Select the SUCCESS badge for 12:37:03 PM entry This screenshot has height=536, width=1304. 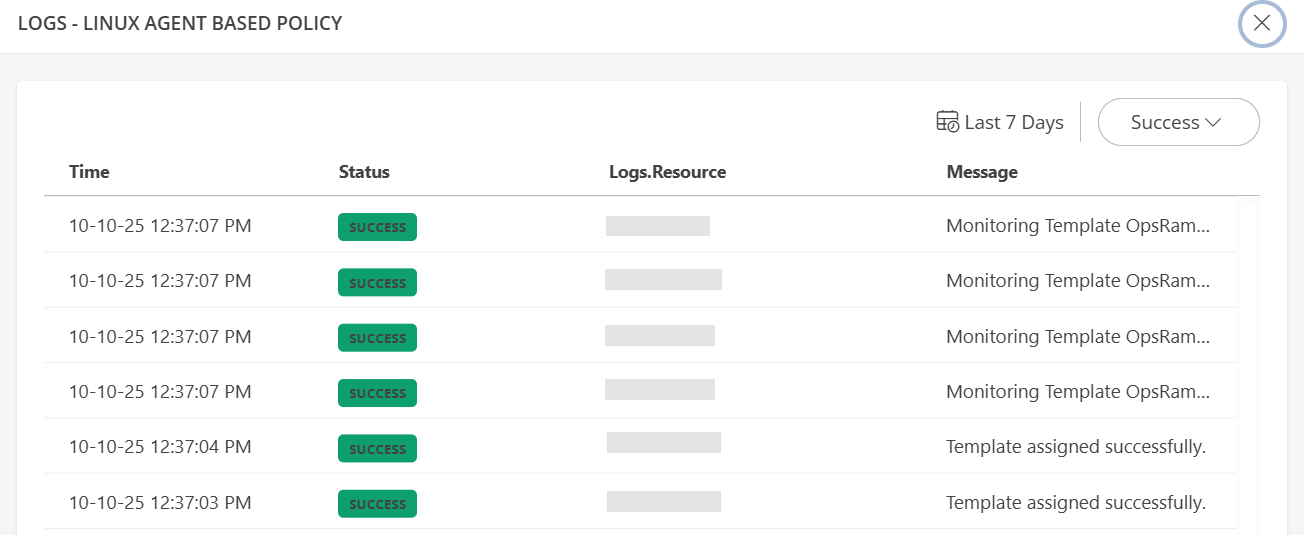377,504
